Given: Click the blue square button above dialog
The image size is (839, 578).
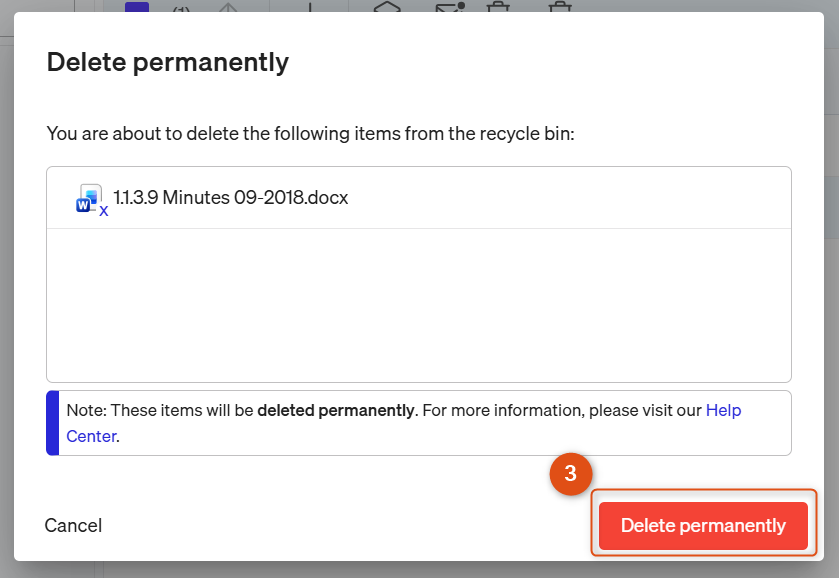Looking at the screenshot, I should pyautogui.click(x=137, y=6).
